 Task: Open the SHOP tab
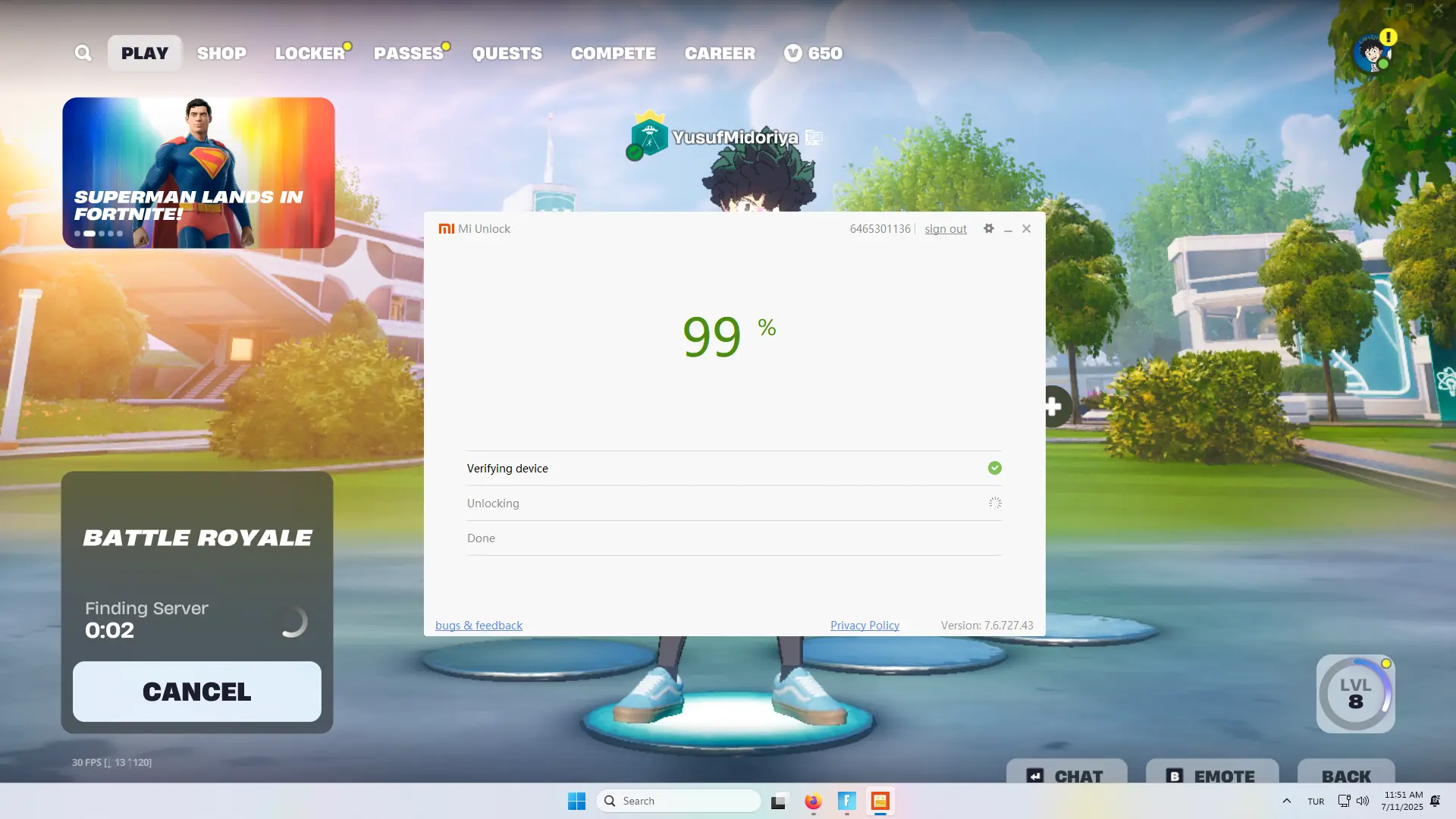coord(221,53)
